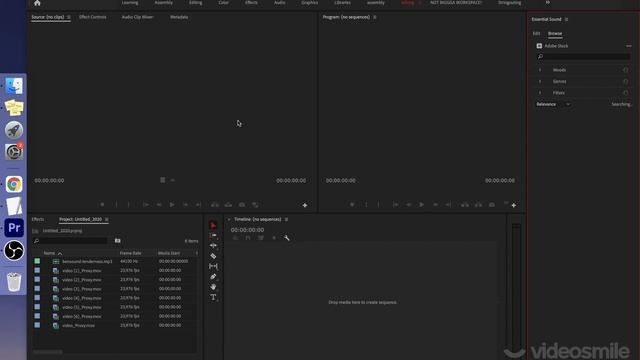Select the Slip tool
The width and height of the screenshot is (640, 360).
click(213, 266)
